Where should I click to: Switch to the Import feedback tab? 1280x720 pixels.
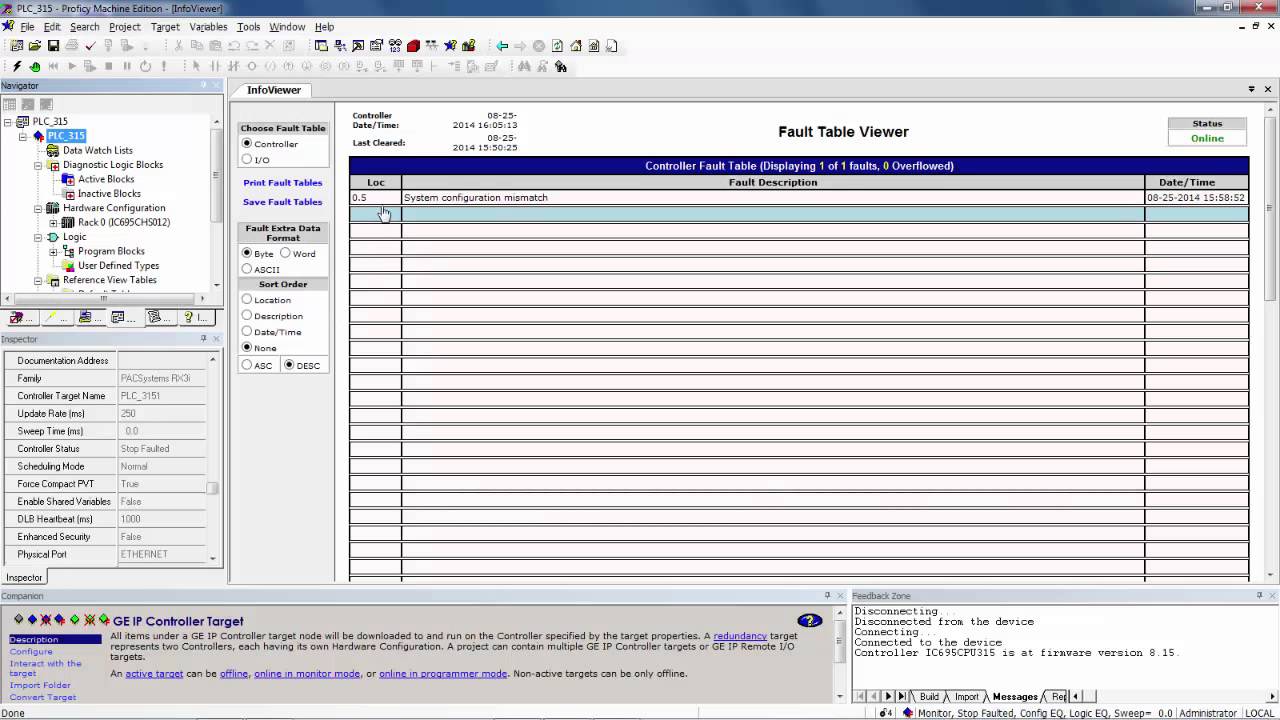click(966, 696)
